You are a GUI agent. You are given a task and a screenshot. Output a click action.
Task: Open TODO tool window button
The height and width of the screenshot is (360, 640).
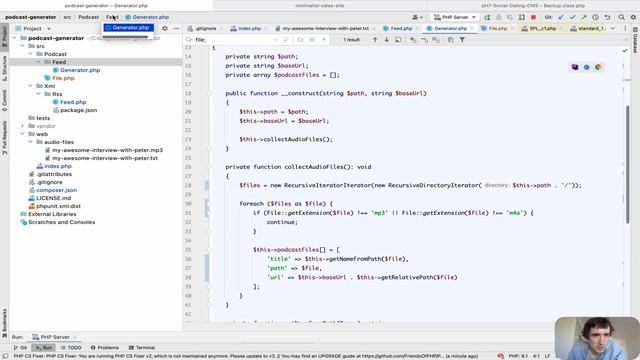[x=71, y=348]
